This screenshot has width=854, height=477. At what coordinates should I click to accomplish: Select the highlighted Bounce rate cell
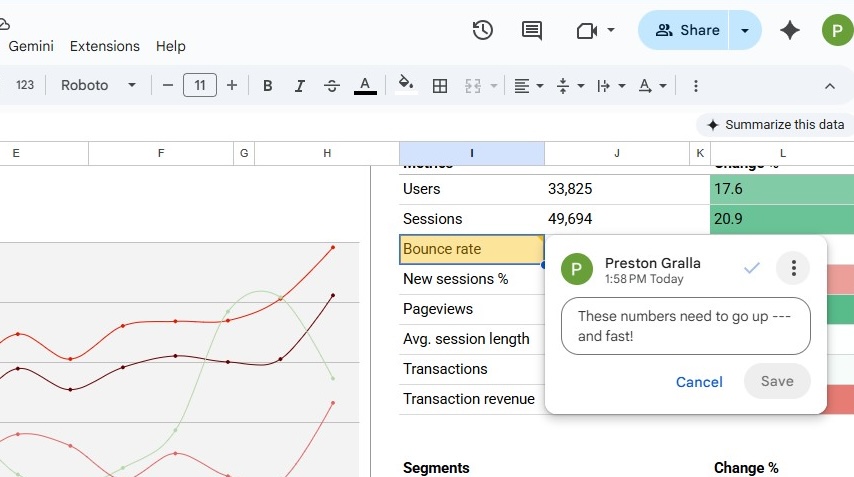tap(472, 249)
